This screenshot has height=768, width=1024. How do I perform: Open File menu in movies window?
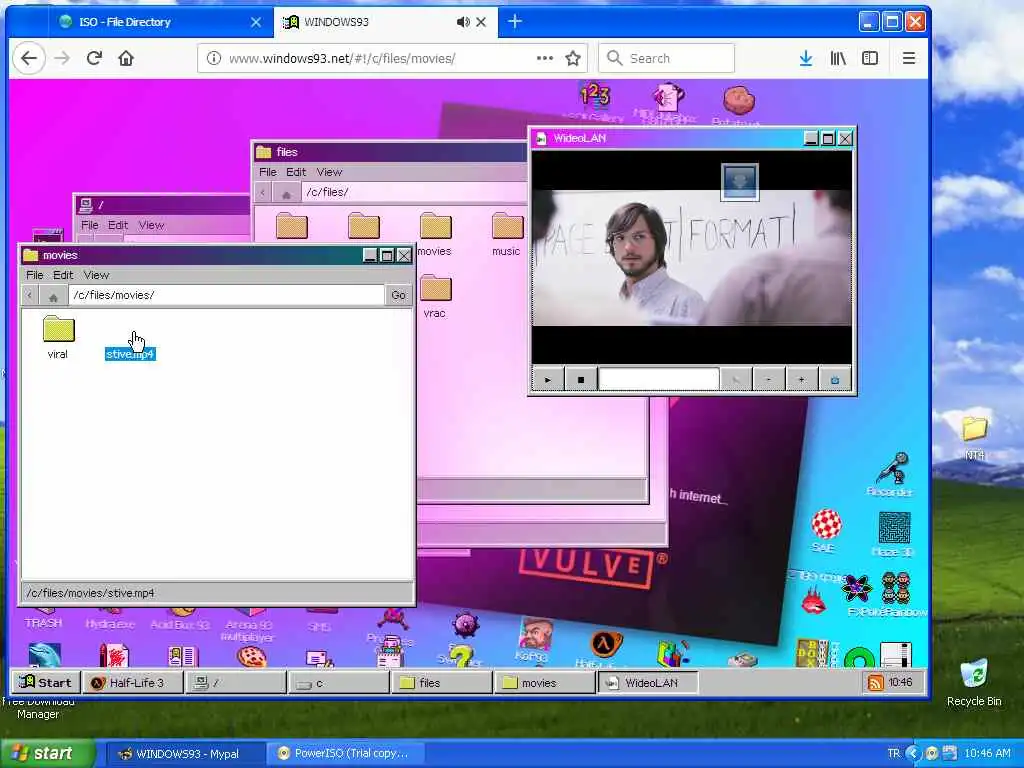click(35, 275)
